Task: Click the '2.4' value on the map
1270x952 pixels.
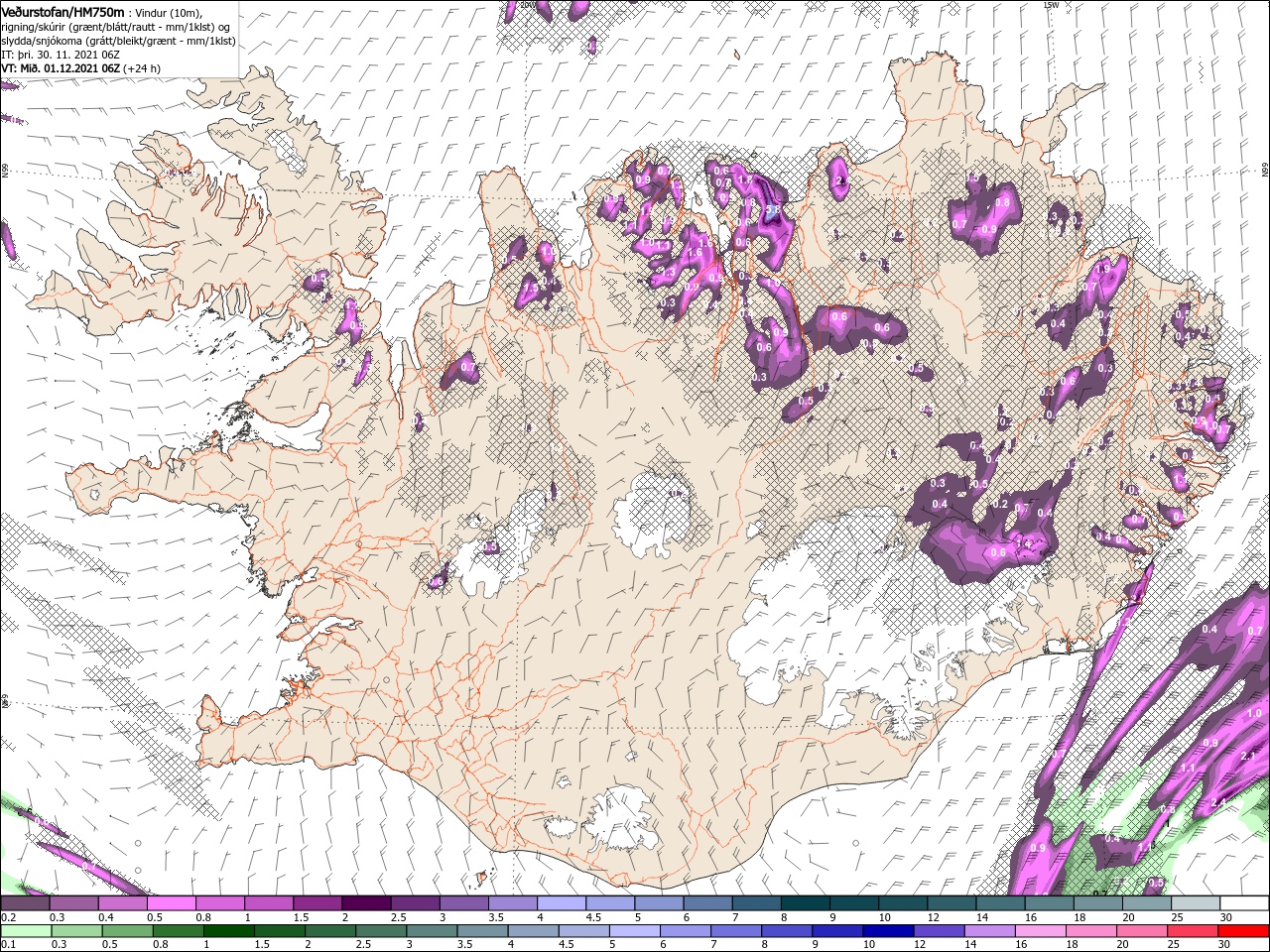Action: click(1218, 802)
